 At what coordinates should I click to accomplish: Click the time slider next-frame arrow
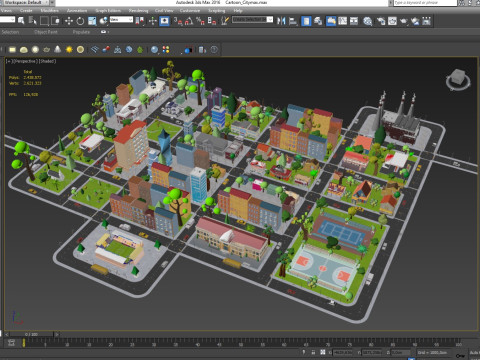57,334
